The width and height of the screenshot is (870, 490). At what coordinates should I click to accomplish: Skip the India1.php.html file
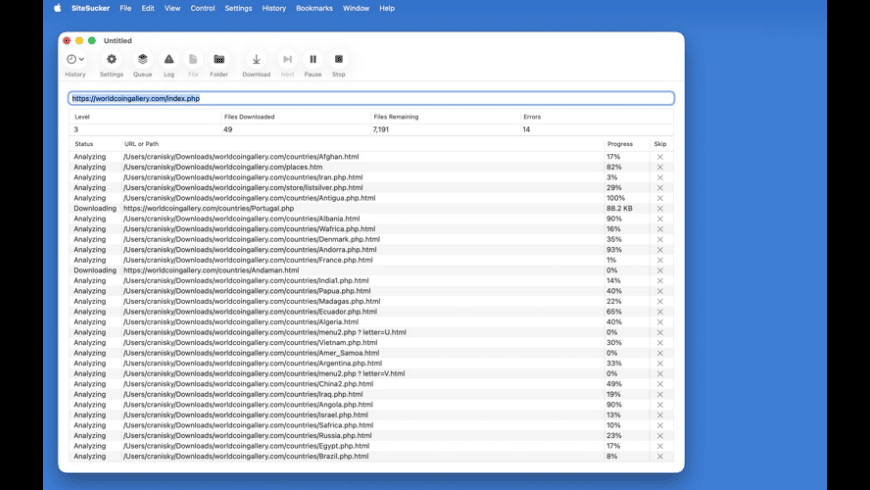click(660, 281)
